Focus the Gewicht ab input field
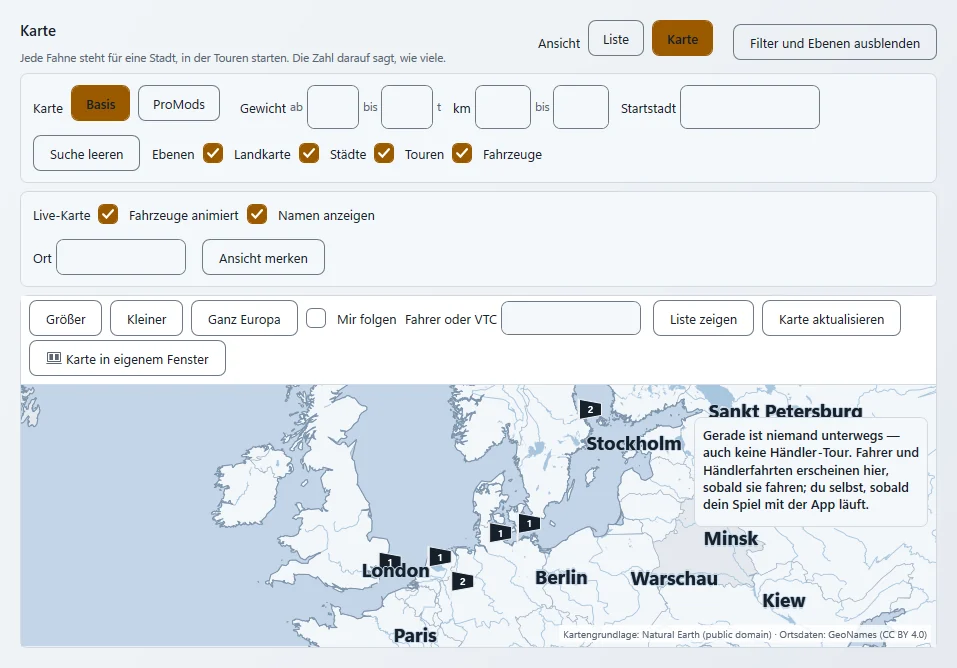Screen dimensions: 957x668 tap(333, 107)
